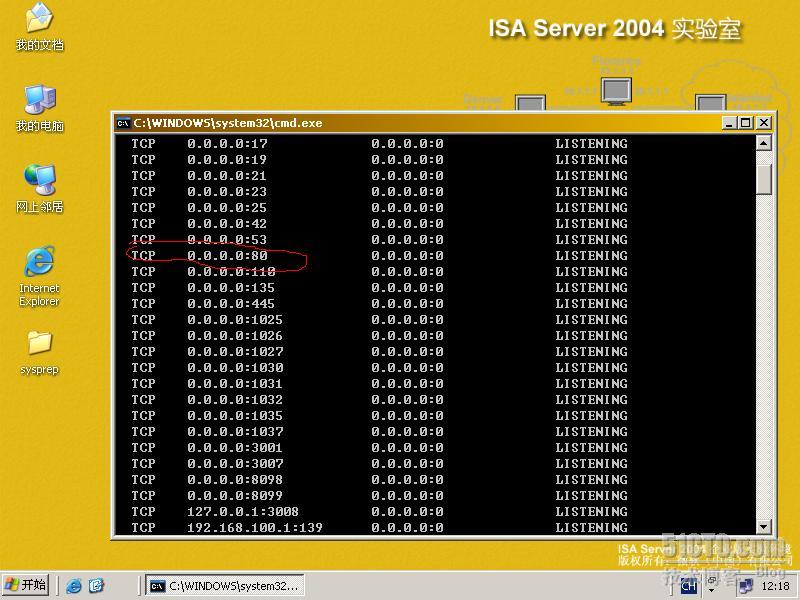Click the 0.0.0.0:25 address entry
This screenshot has height=600, width=800.
227,207
